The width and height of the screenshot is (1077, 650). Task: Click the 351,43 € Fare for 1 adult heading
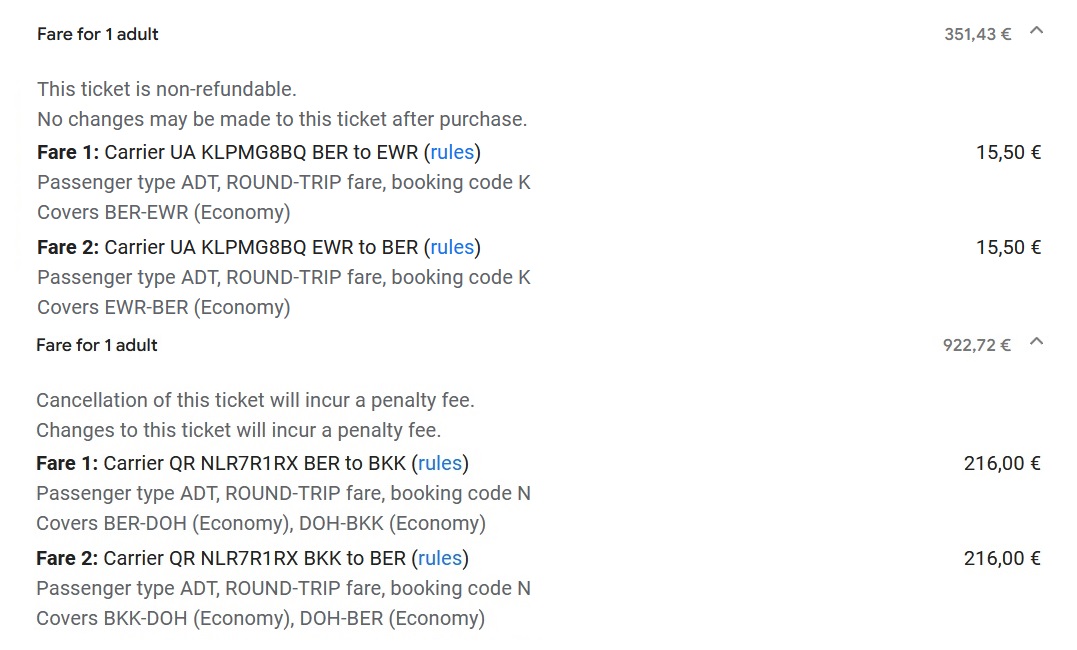[98, 34]
